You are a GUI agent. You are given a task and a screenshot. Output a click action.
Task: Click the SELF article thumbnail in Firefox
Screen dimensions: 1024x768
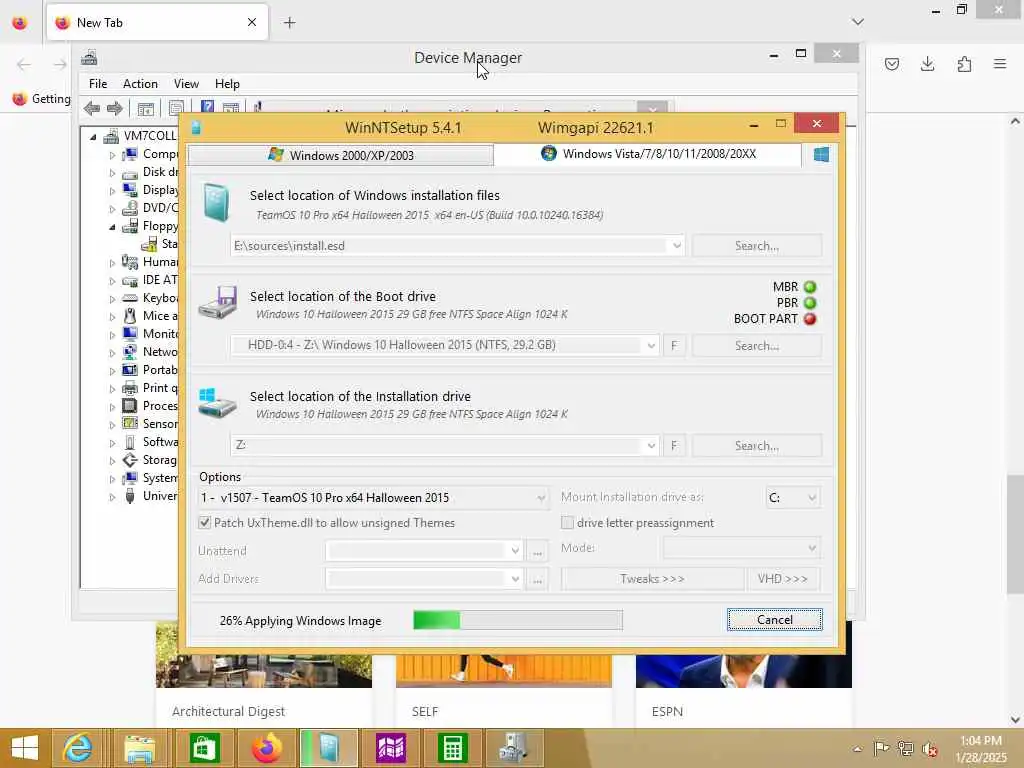point(504,671)
